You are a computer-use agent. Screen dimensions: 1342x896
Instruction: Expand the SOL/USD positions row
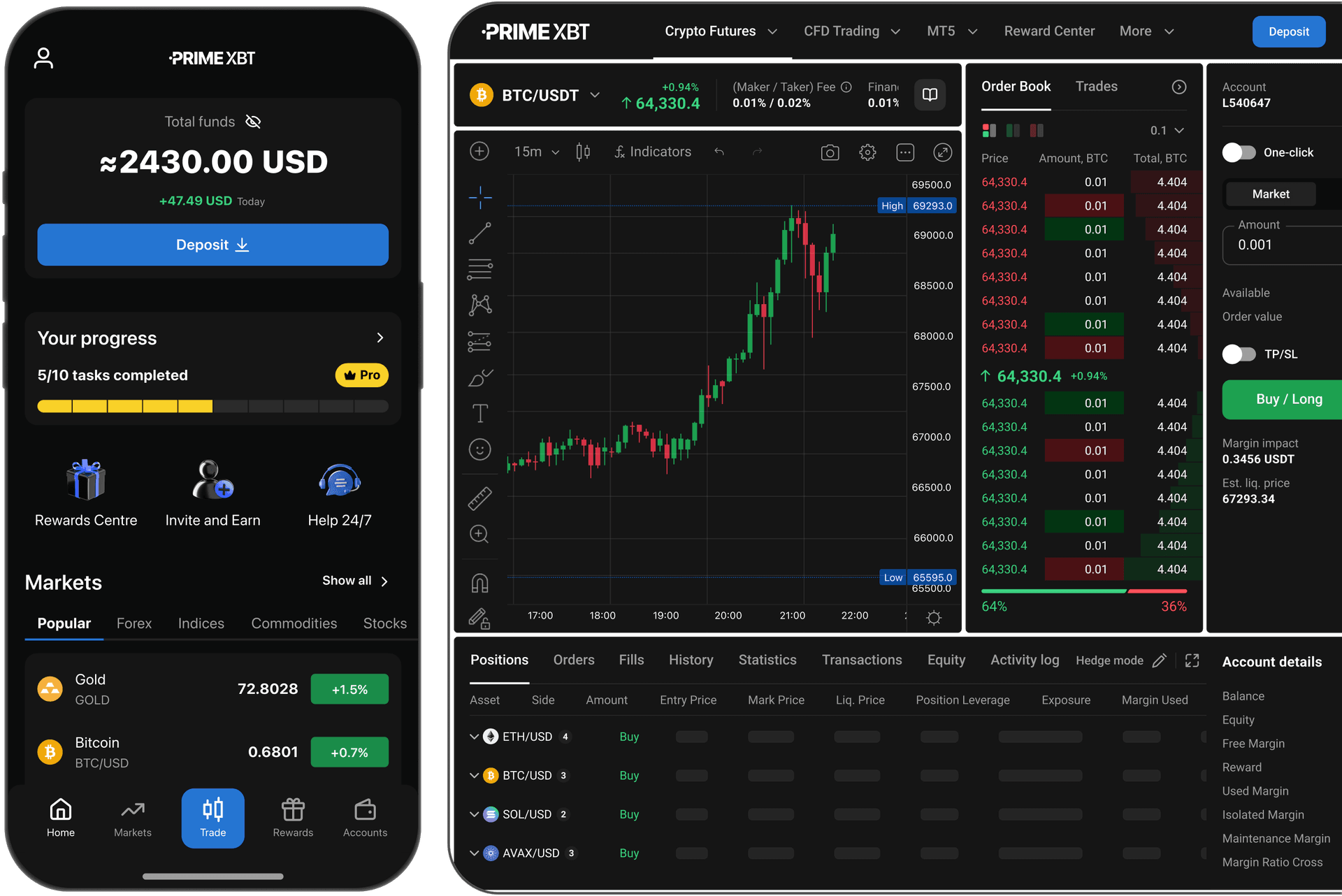pos(474,814)
